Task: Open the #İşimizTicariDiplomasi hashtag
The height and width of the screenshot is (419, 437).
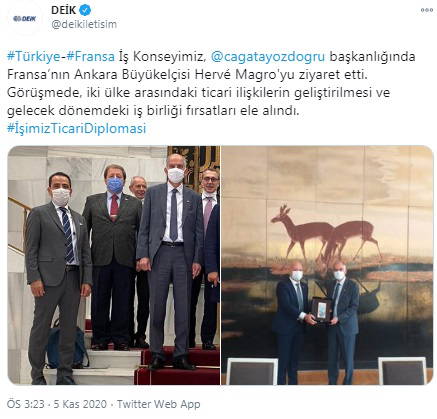Action: coord(77,128)
